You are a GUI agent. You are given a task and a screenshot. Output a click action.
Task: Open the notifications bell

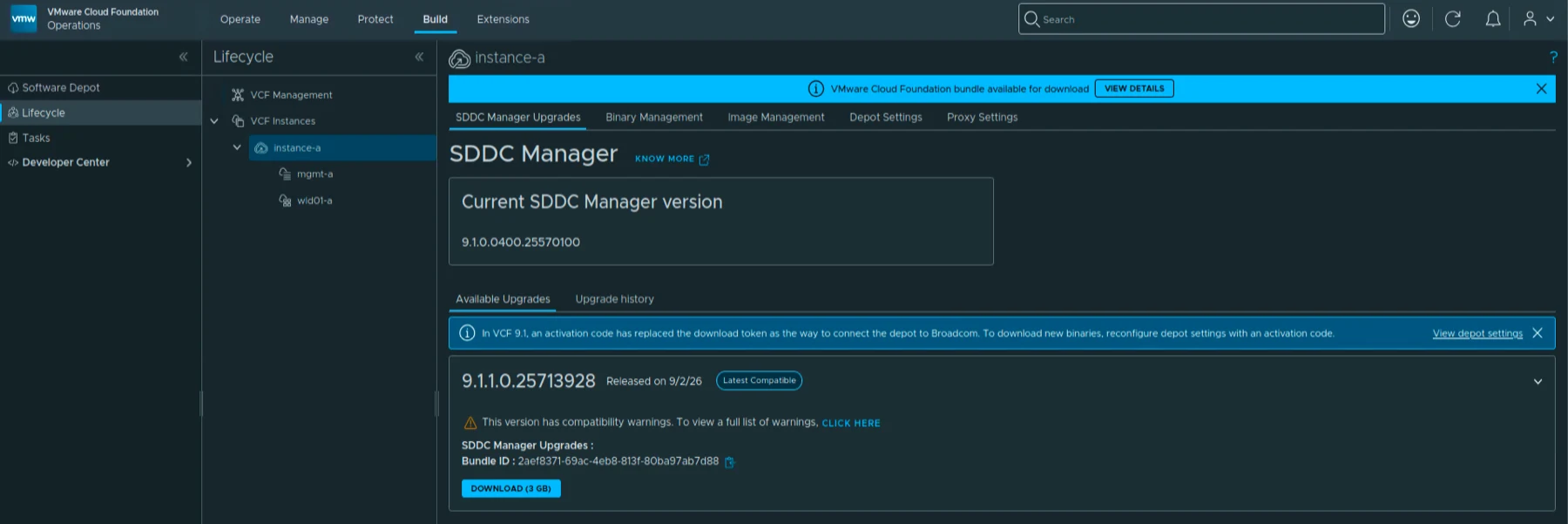pos(1492,18)
